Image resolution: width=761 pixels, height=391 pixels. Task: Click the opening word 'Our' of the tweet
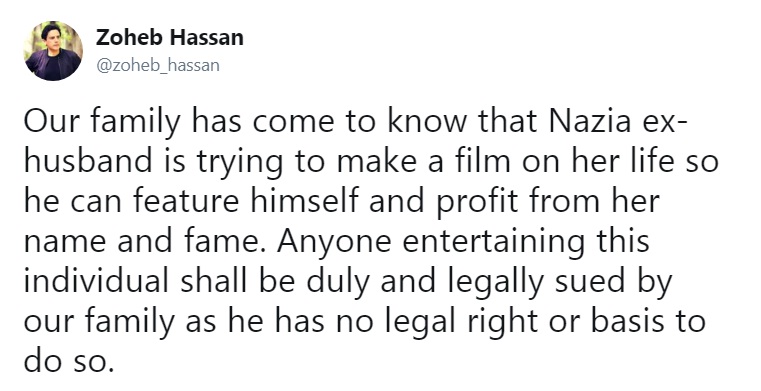click(50, 122)
